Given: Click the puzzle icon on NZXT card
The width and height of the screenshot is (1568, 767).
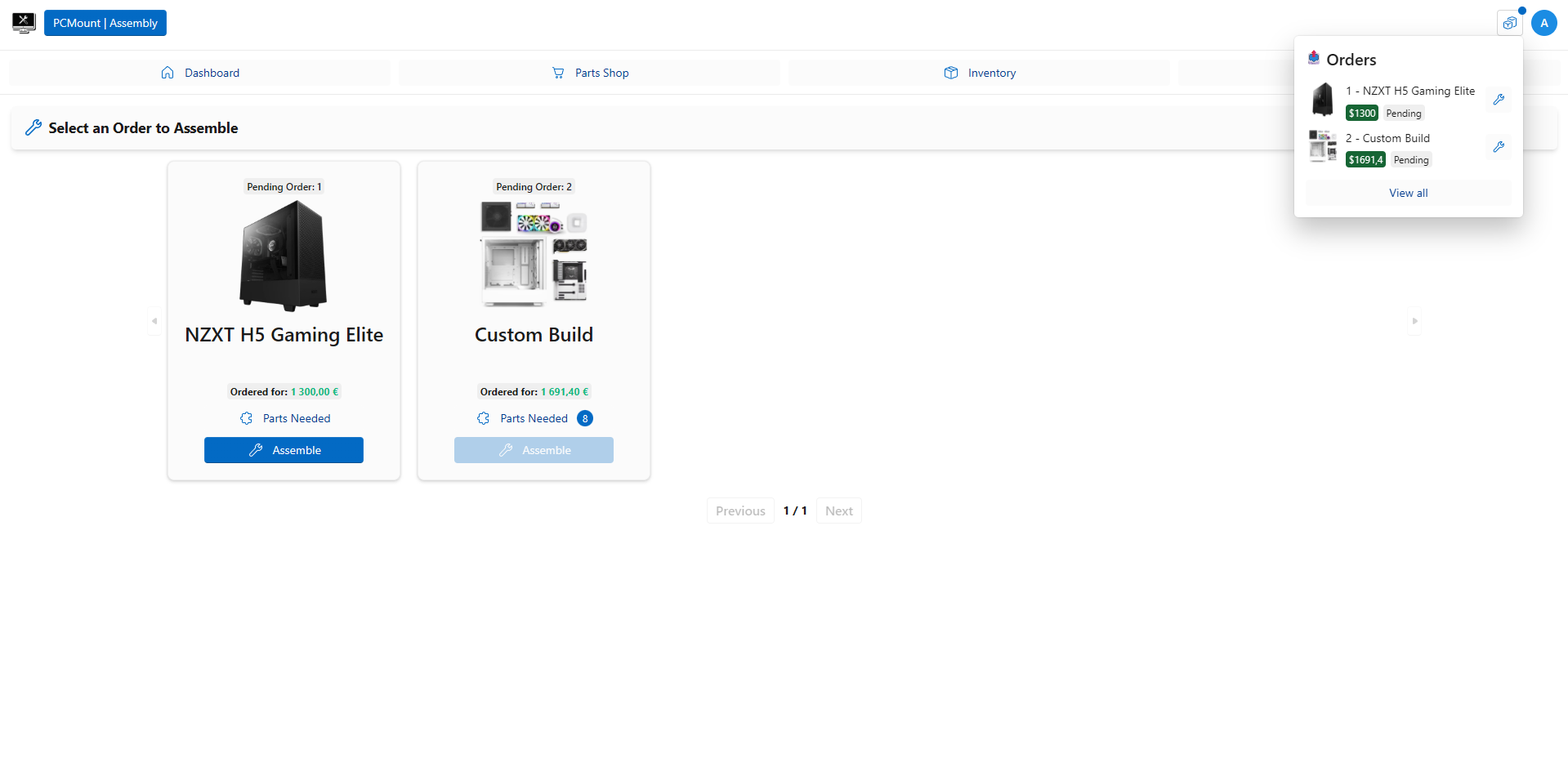Looking at the screenshot, I should pos(246,418).
